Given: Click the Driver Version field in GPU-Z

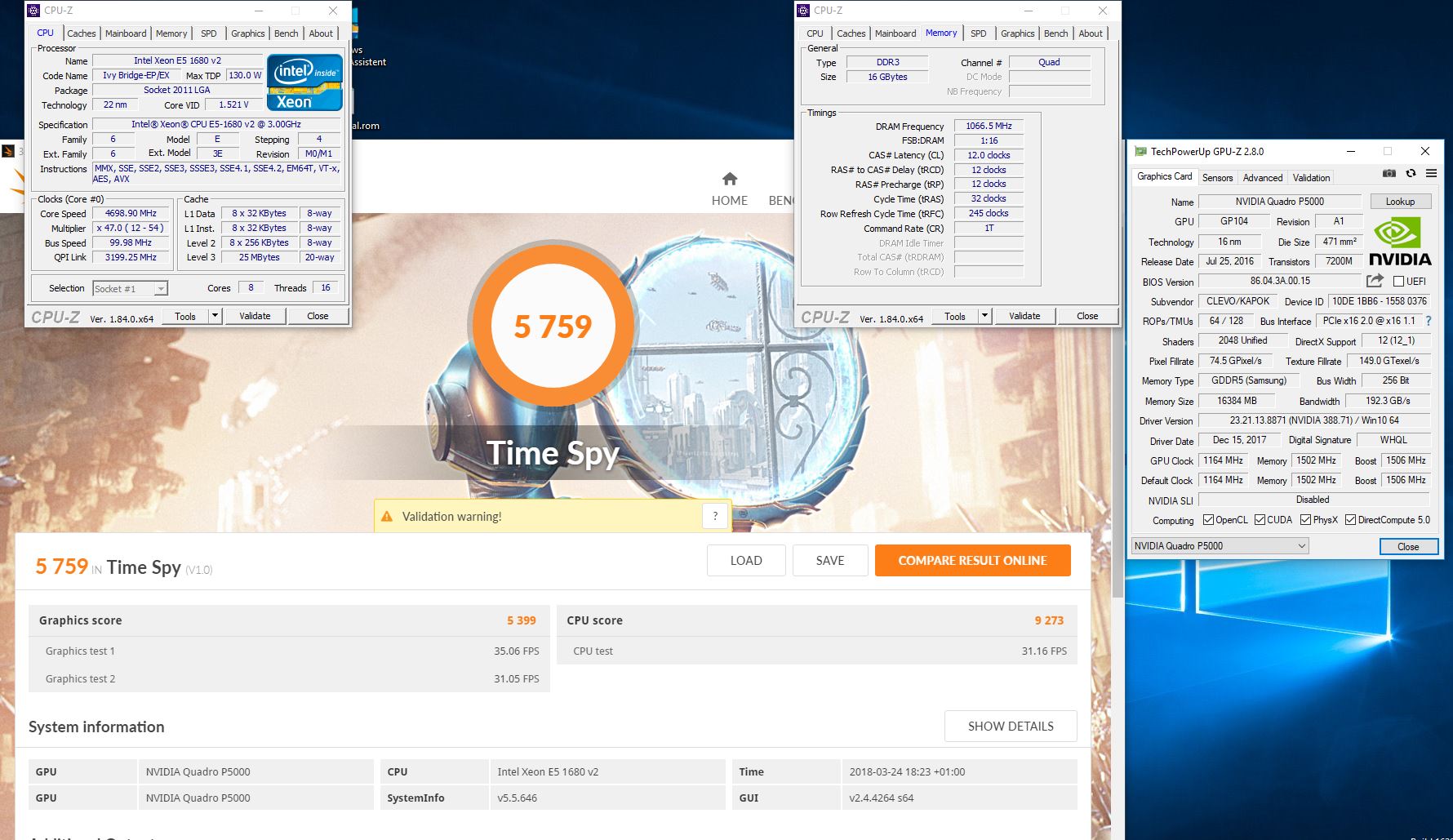Looking at the screenshot, I should pos(1314,420).
